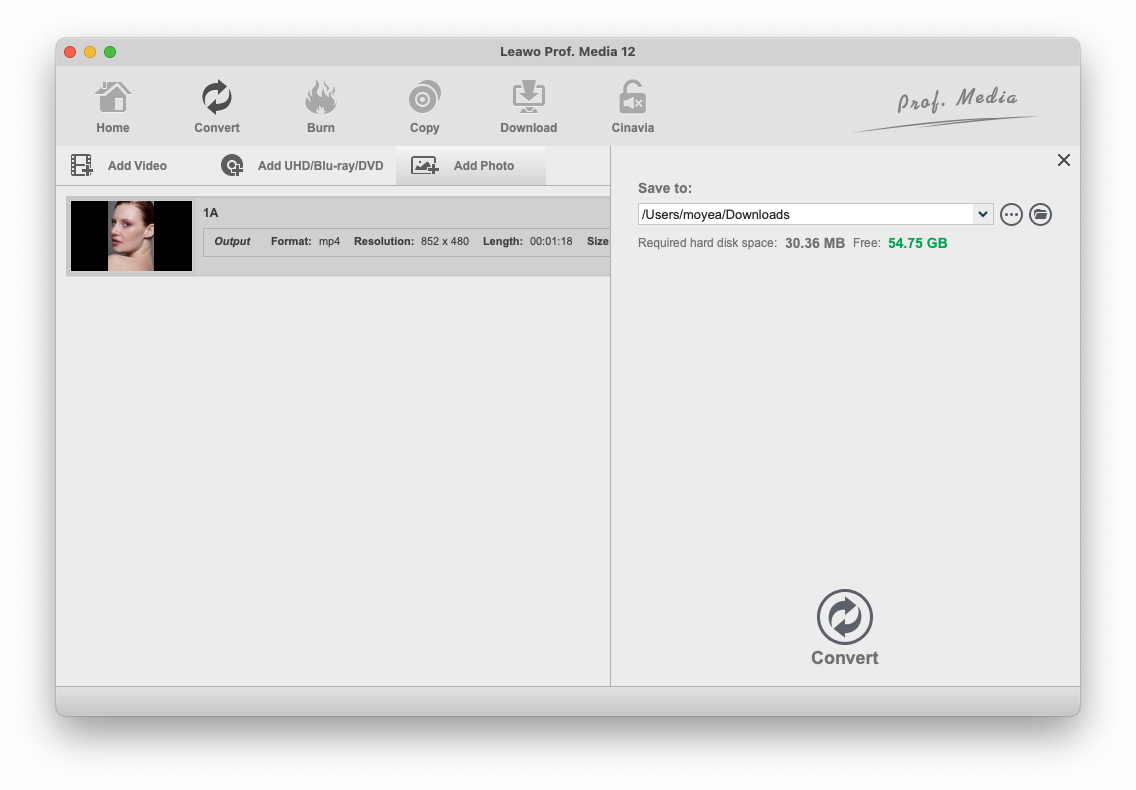Select the 1A video thumbnail

(x=131, y=236)
